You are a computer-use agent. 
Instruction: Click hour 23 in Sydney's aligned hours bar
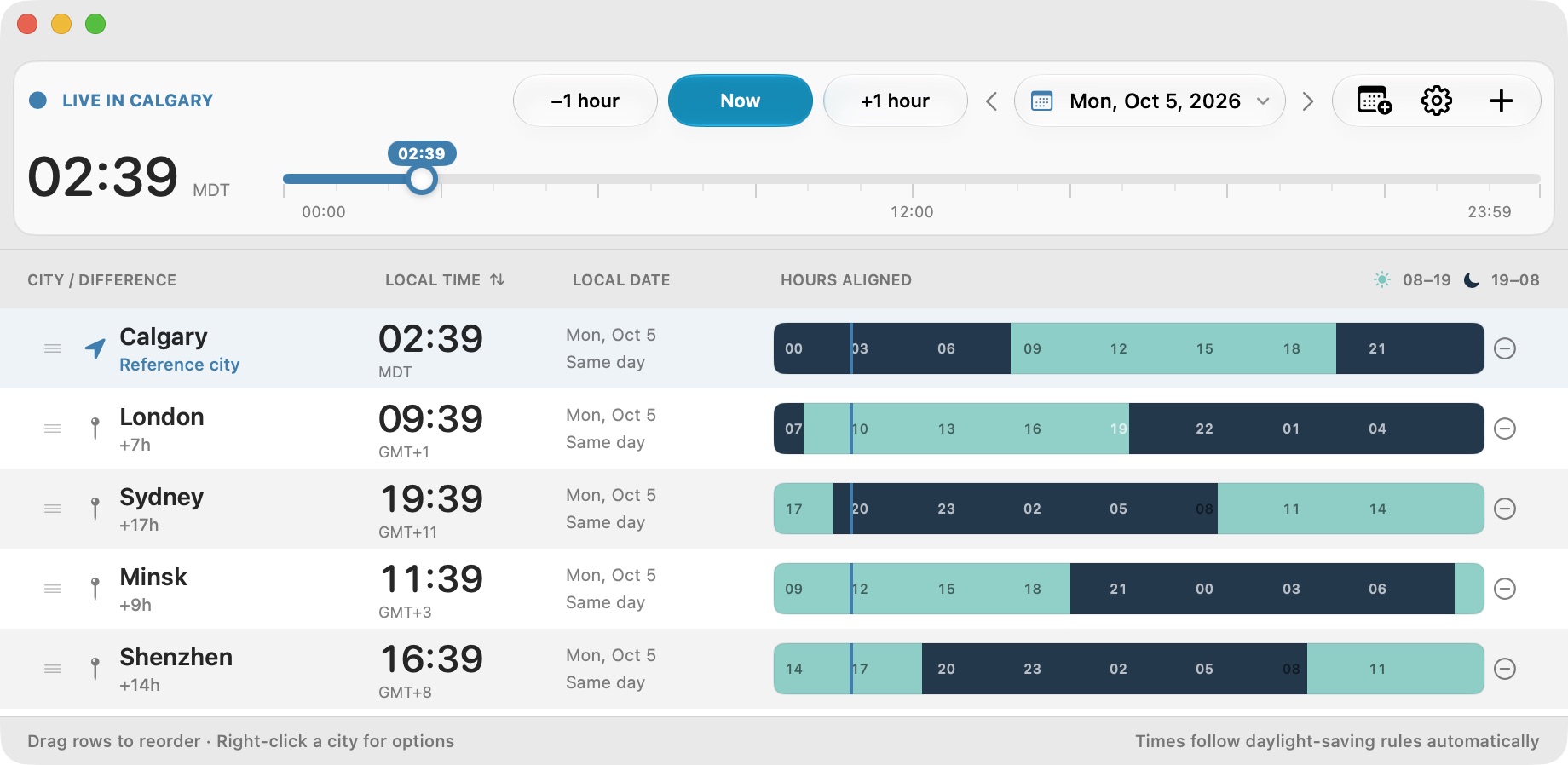(946, 509)
